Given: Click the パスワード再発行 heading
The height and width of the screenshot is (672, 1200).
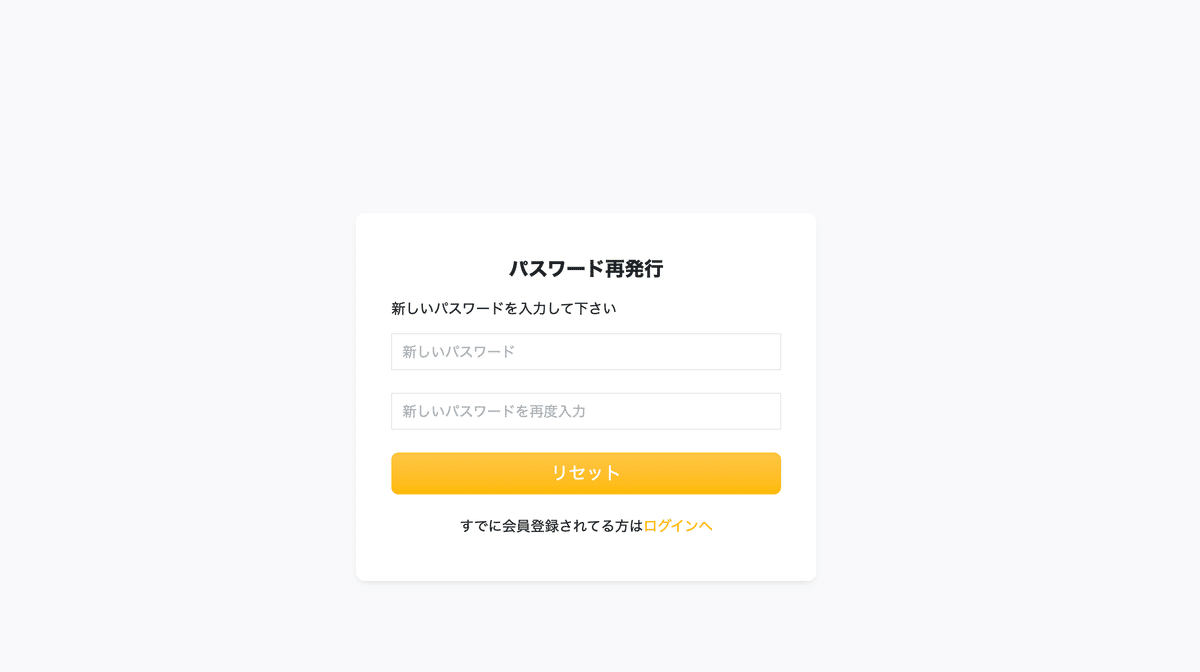Looking at the screenshot, I should (x=586, y=268).
